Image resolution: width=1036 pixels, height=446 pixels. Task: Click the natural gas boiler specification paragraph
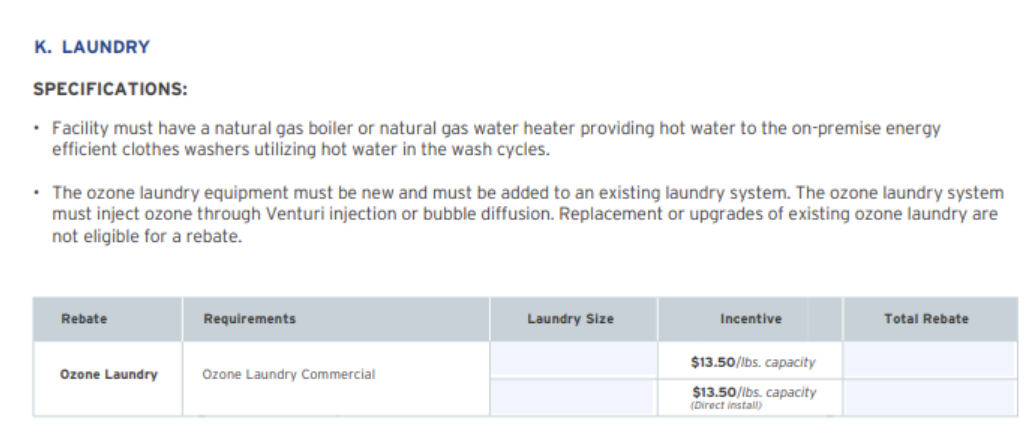point(496,139)
